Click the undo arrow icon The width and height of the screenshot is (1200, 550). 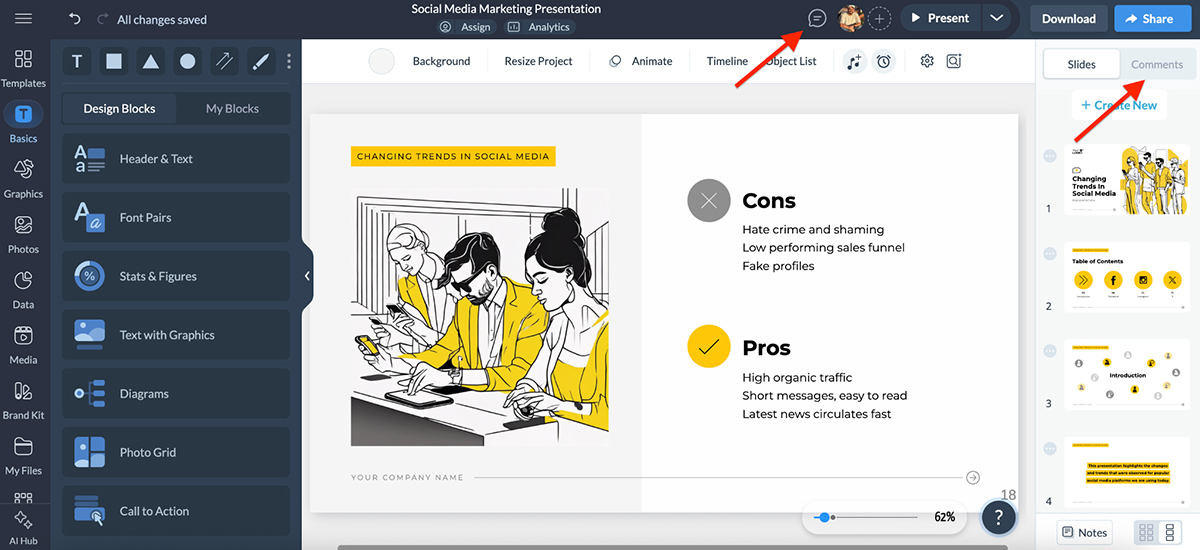coord(75,19)
